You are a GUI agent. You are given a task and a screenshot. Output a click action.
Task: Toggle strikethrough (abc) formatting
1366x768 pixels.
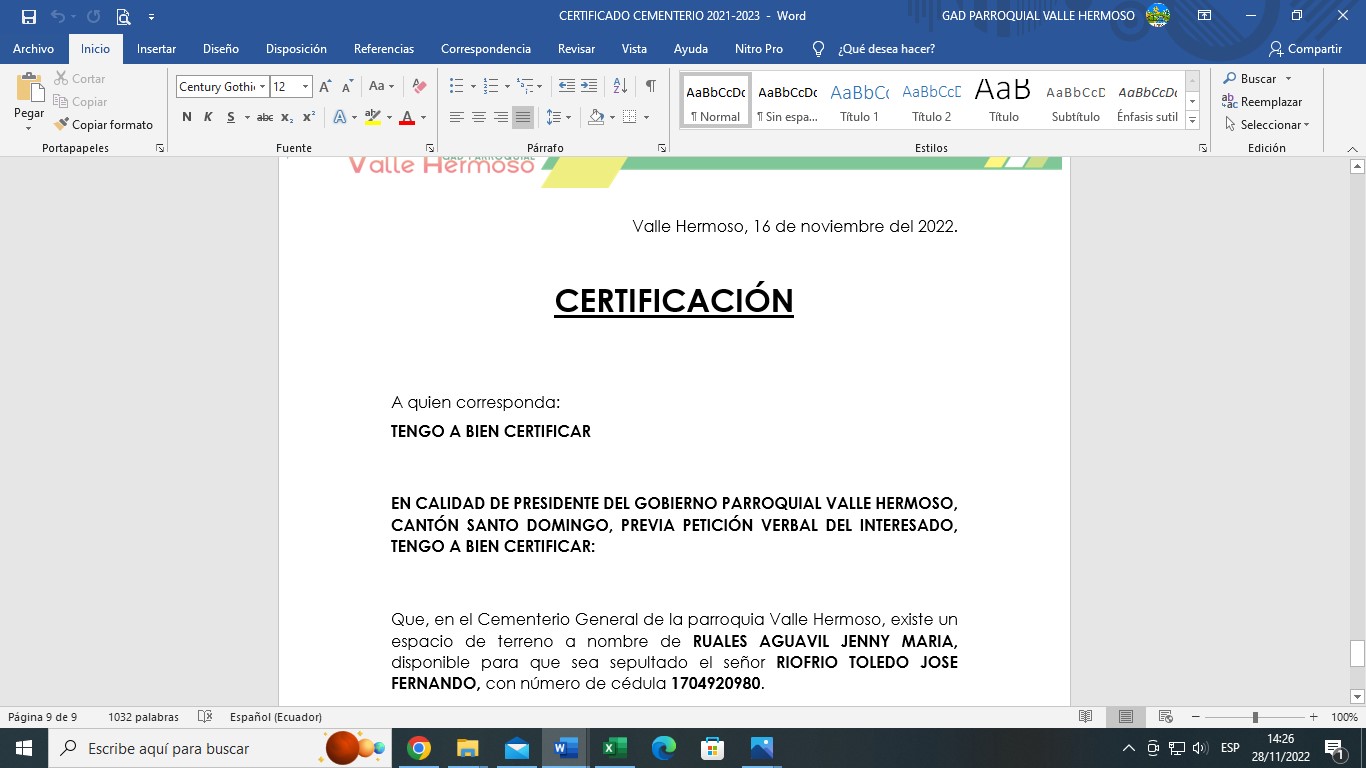coord(265,118)
